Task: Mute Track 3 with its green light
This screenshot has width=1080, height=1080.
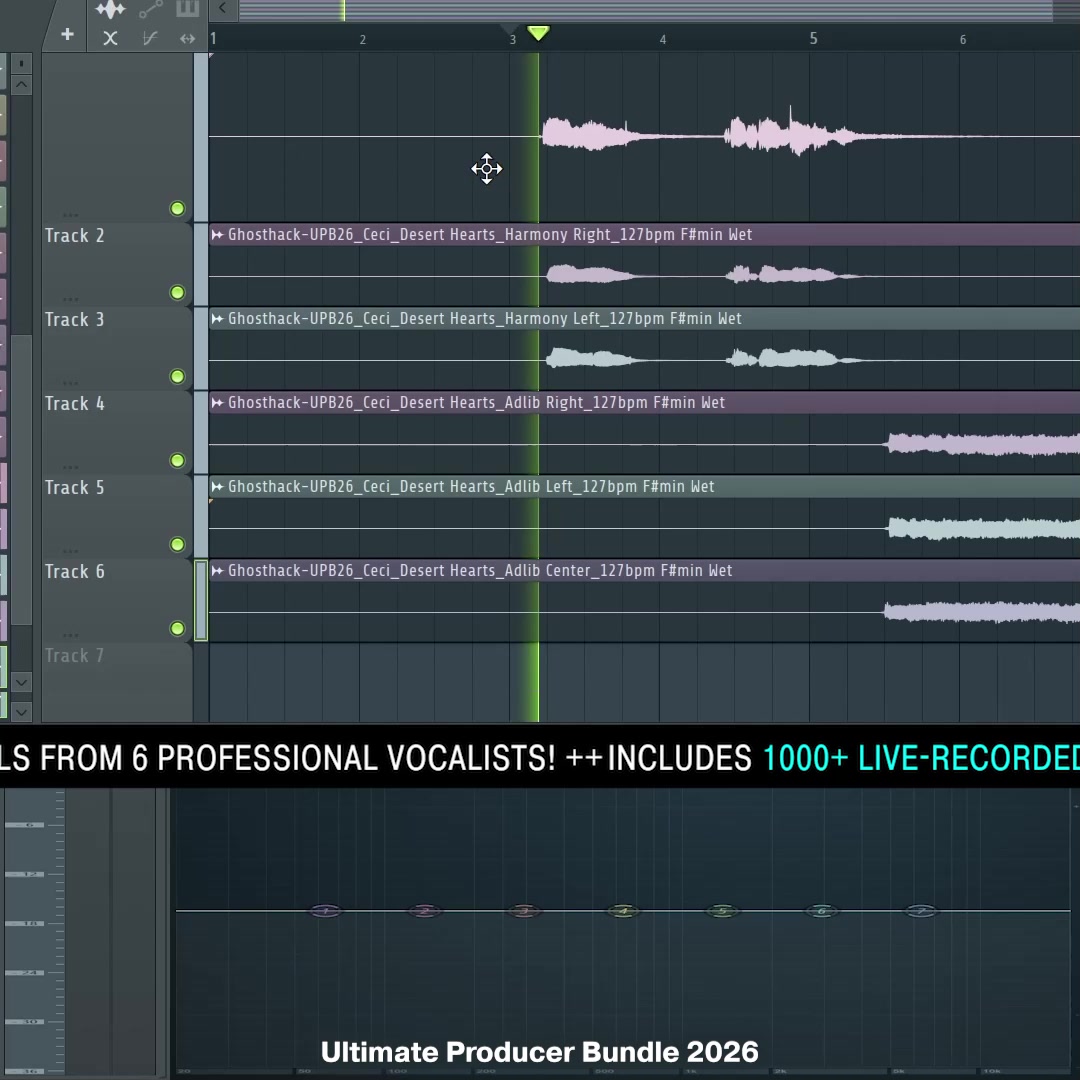Action: point(177,376)
